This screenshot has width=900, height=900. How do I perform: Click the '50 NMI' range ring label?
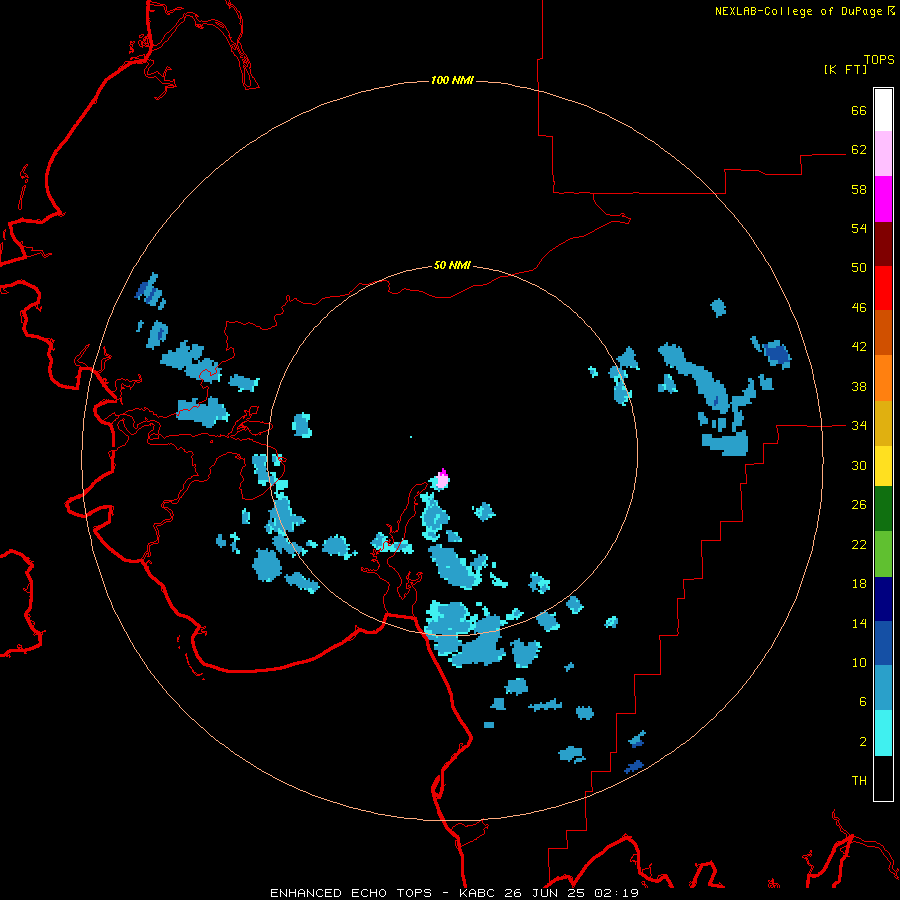tap(452, 265)
